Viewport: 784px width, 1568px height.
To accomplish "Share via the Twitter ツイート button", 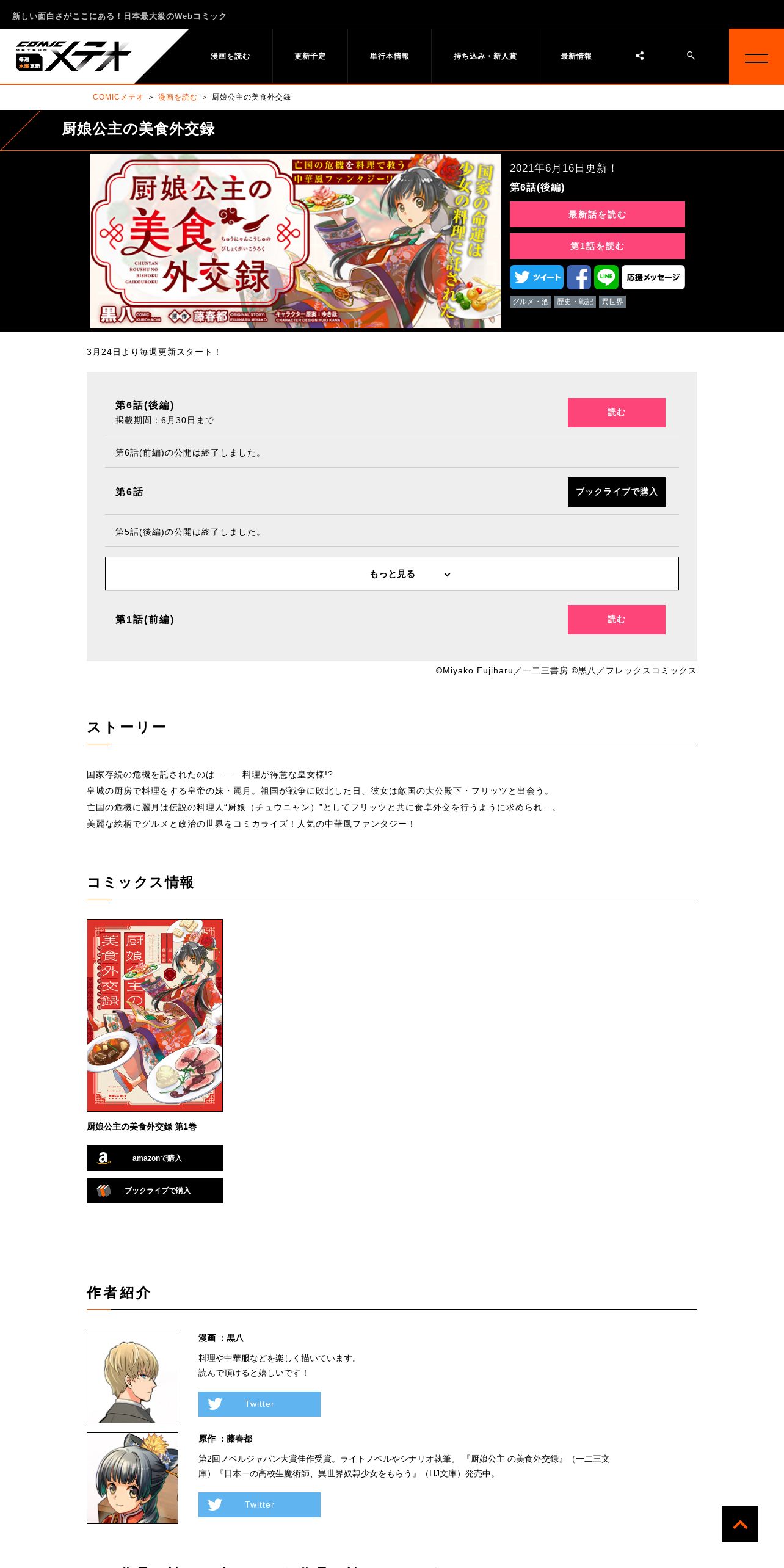I will (x=537, y=277).
